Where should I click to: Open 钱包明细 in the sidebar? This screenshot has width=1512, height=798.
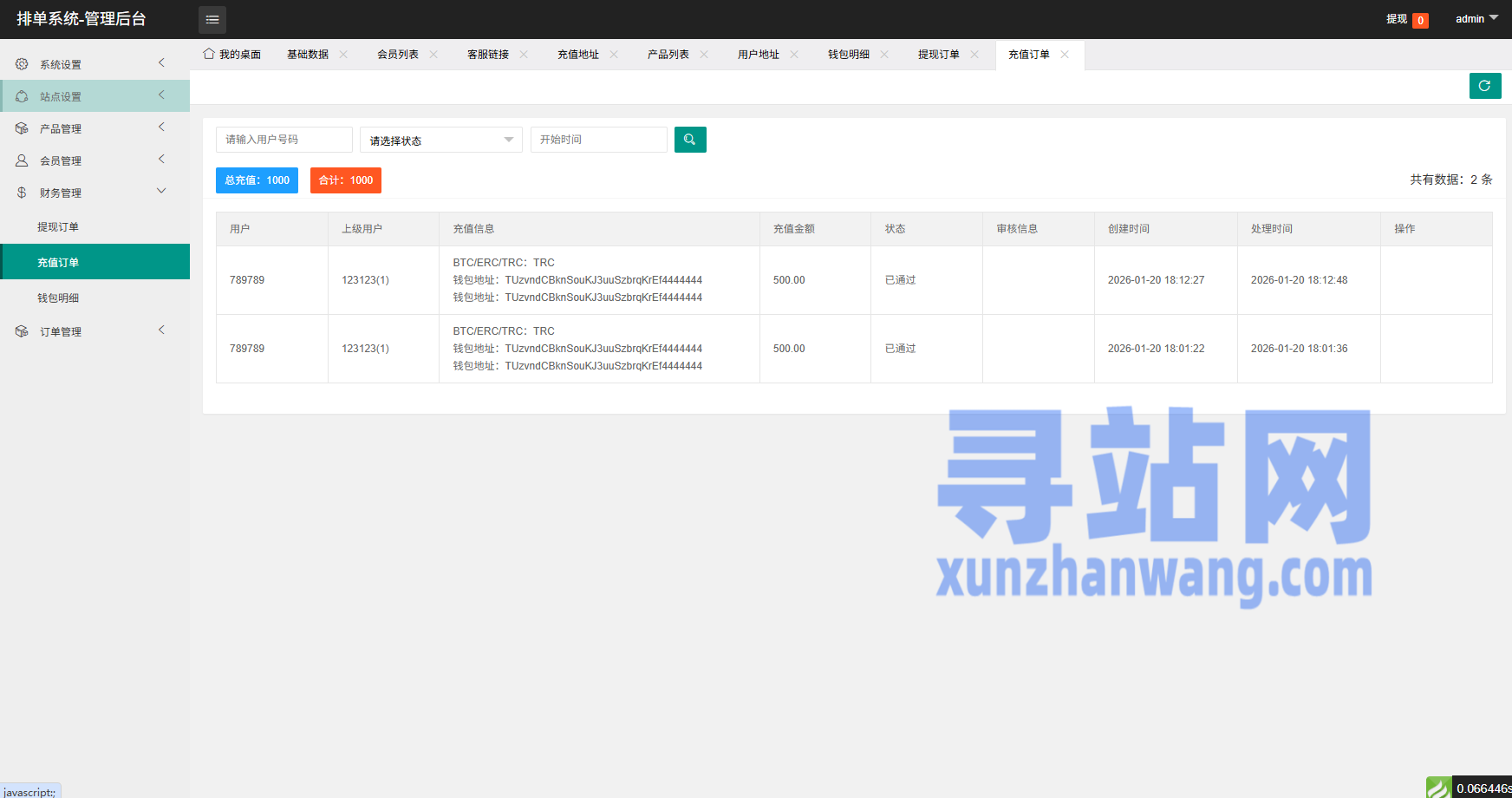(58, 298)
